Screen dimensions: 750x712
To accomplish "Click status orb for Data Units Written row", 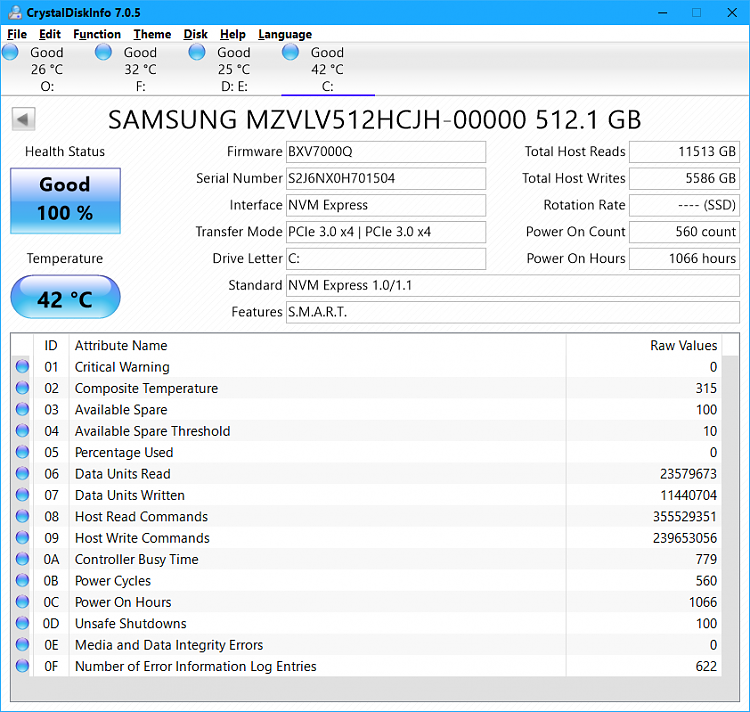I will pyautogui.click(x=22, y=494).
